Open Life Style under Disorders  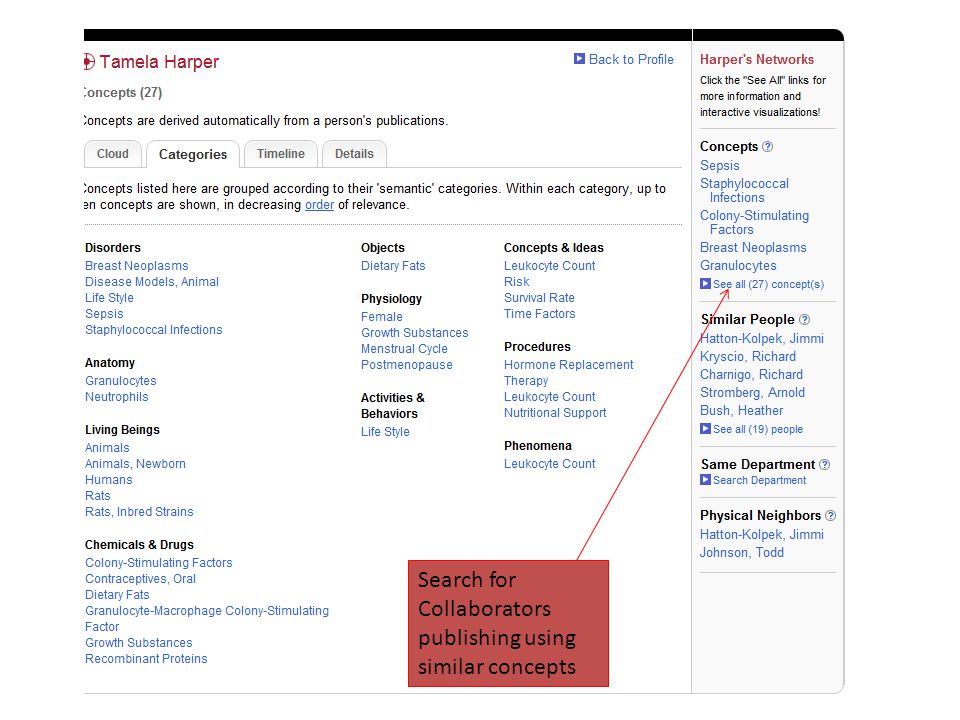click(x=109, y=298)
